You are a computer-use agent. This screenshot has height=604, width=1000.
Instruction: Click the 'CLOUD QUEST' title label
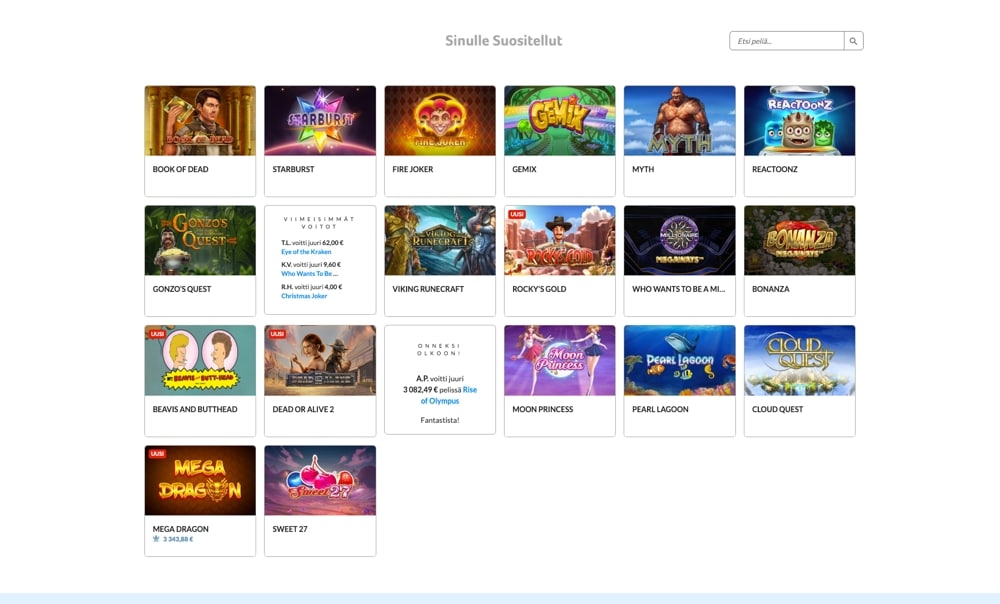point(777,409)
